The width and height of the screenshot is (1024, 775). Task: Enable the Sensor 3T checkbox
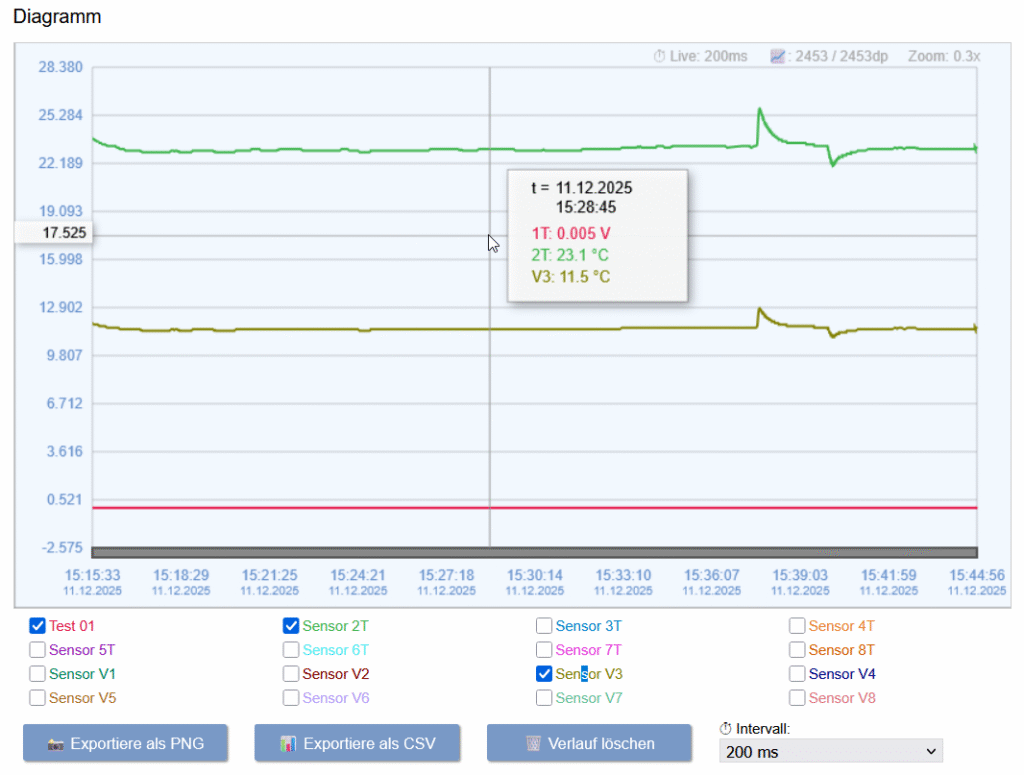pyautogui.click(x=544, y=625)
